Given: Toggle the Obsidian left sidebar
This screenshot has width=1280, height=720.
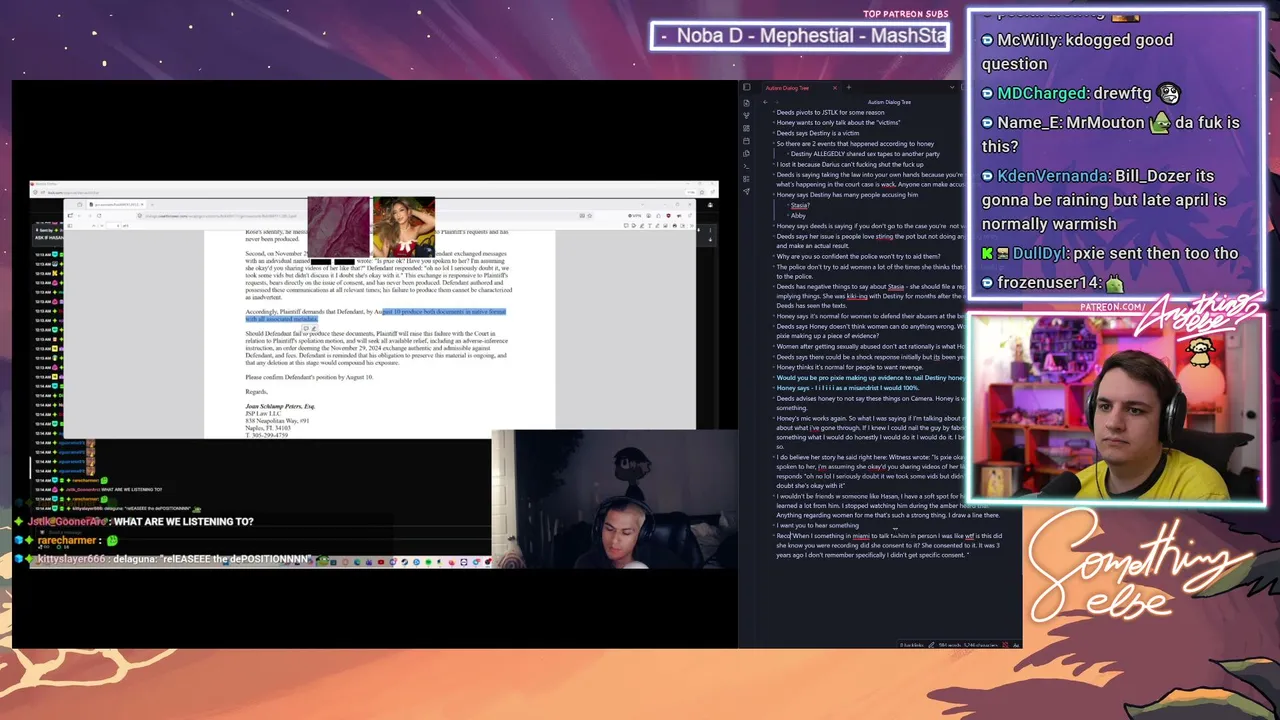Looking at the screenshot, I should [x=746, y=87].
